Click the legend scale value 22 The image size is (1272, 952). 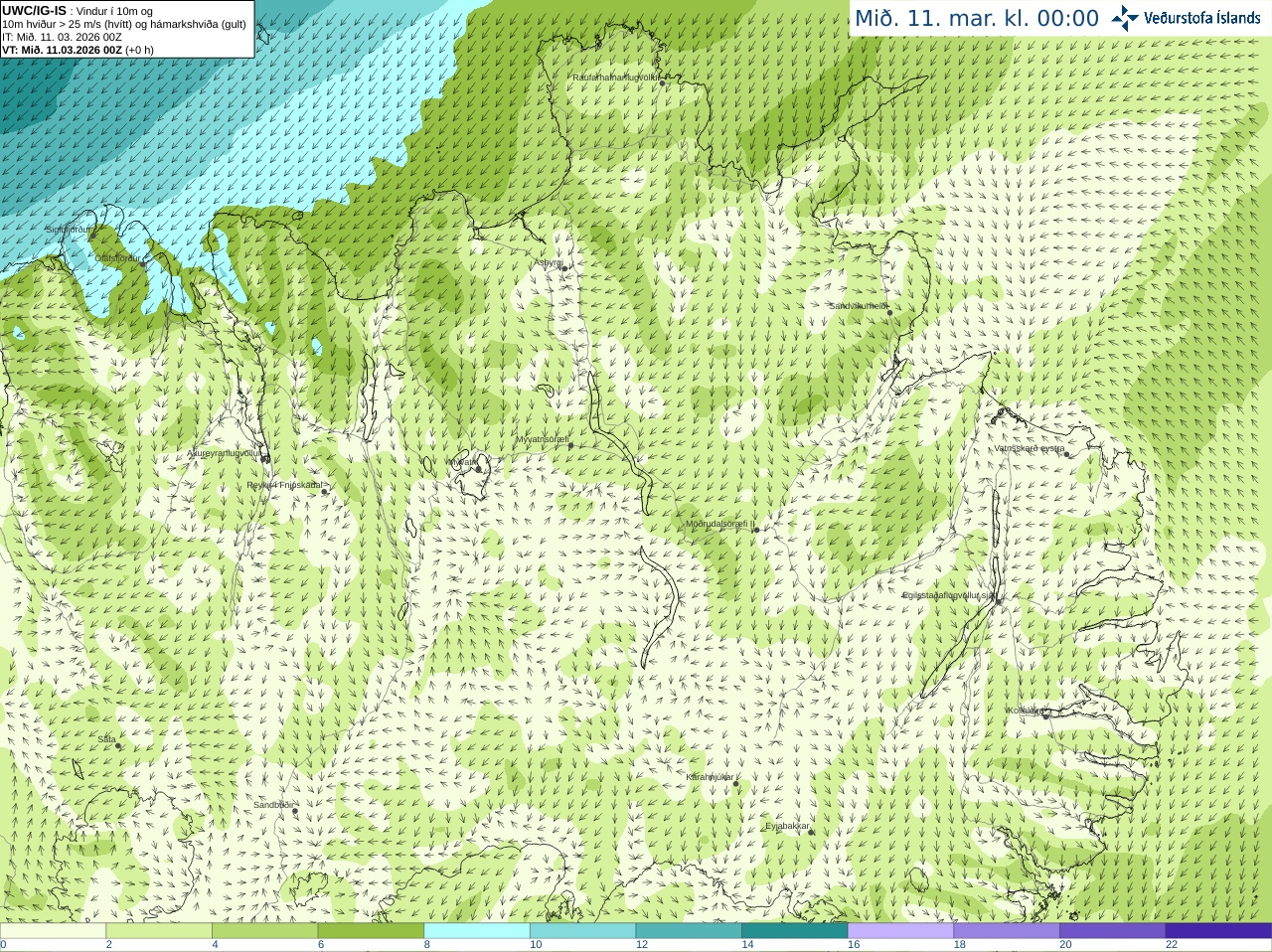point(1172,945)
